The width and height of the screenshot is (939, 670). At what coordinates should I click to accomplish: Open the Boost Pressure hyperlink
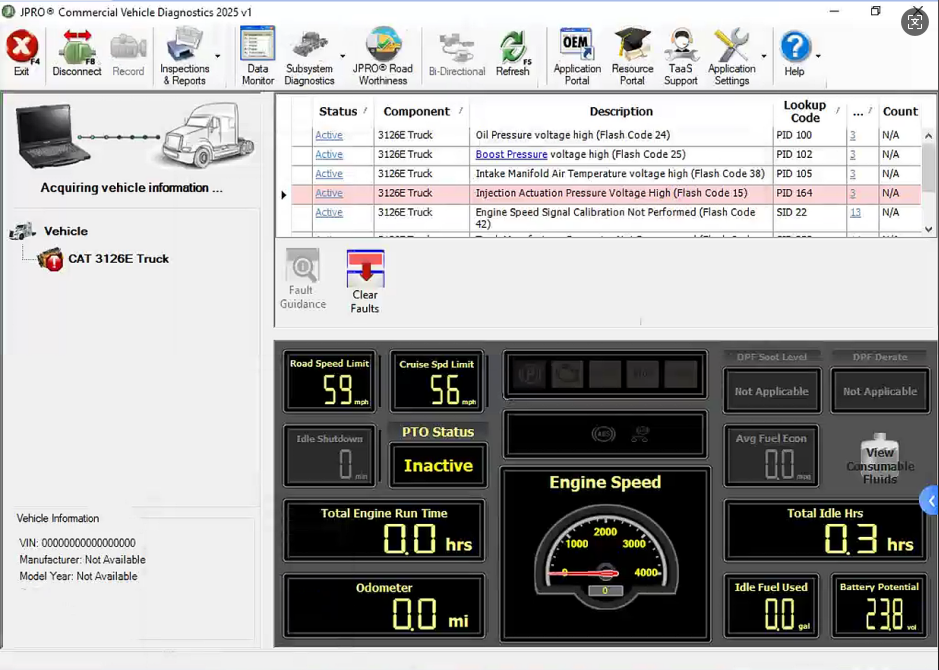point(511,154)
